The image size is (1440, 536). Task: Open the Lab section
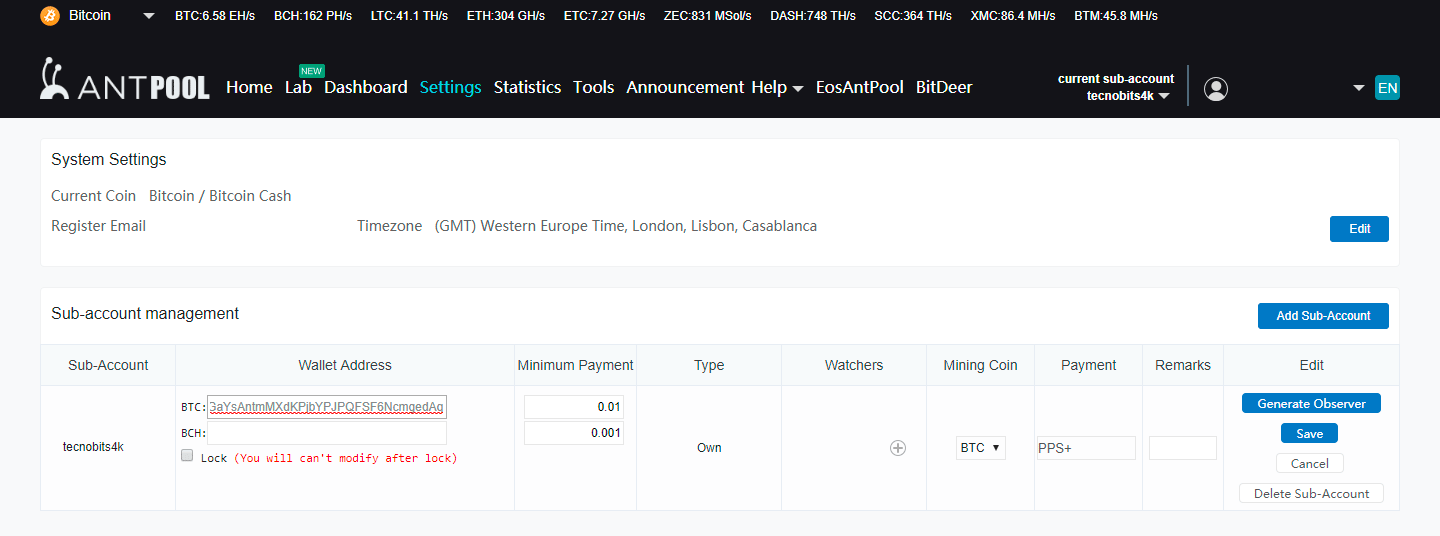click(x=298, y=87)
